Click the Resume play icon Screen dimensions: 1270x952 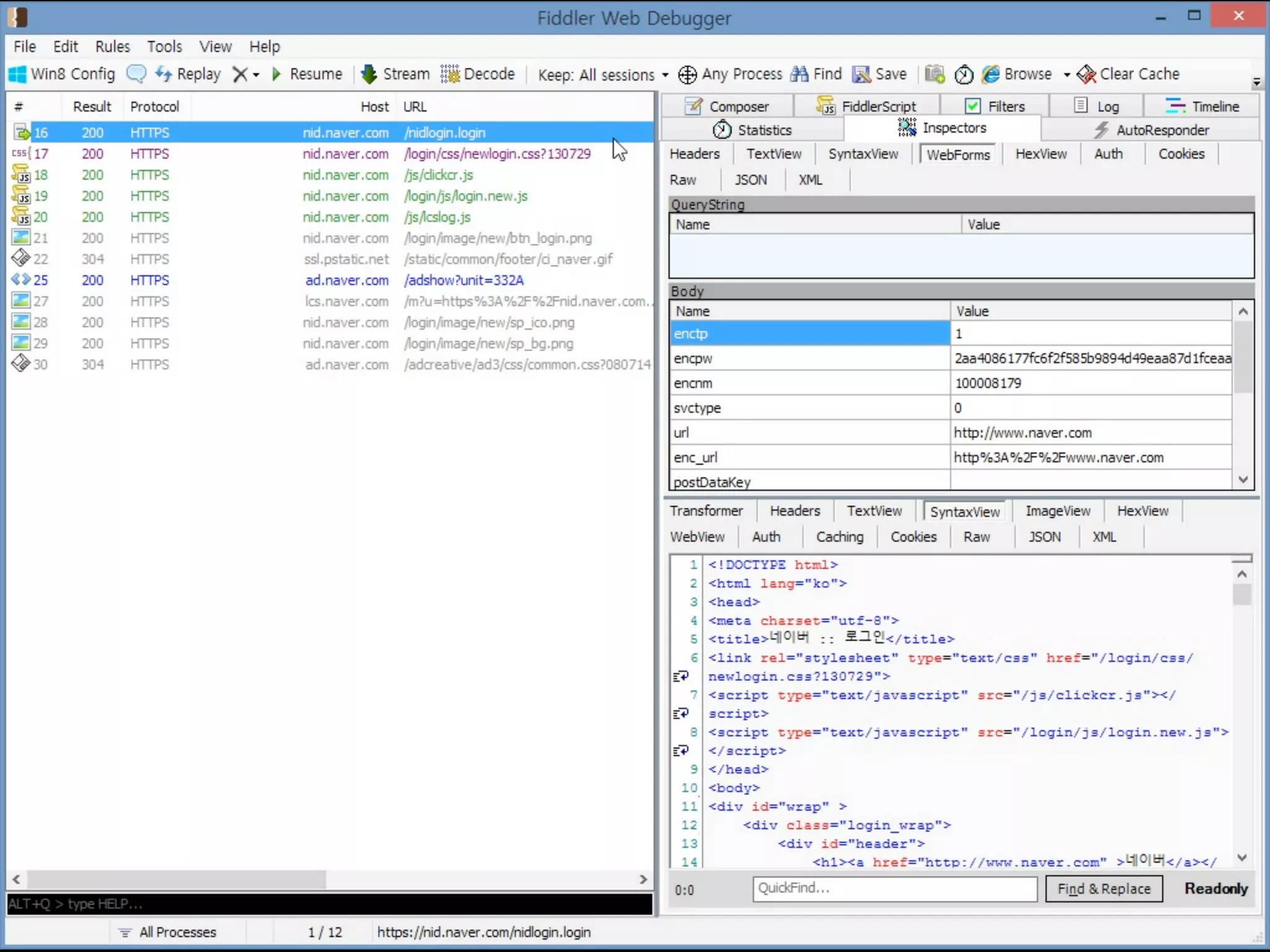coord(277,74)
